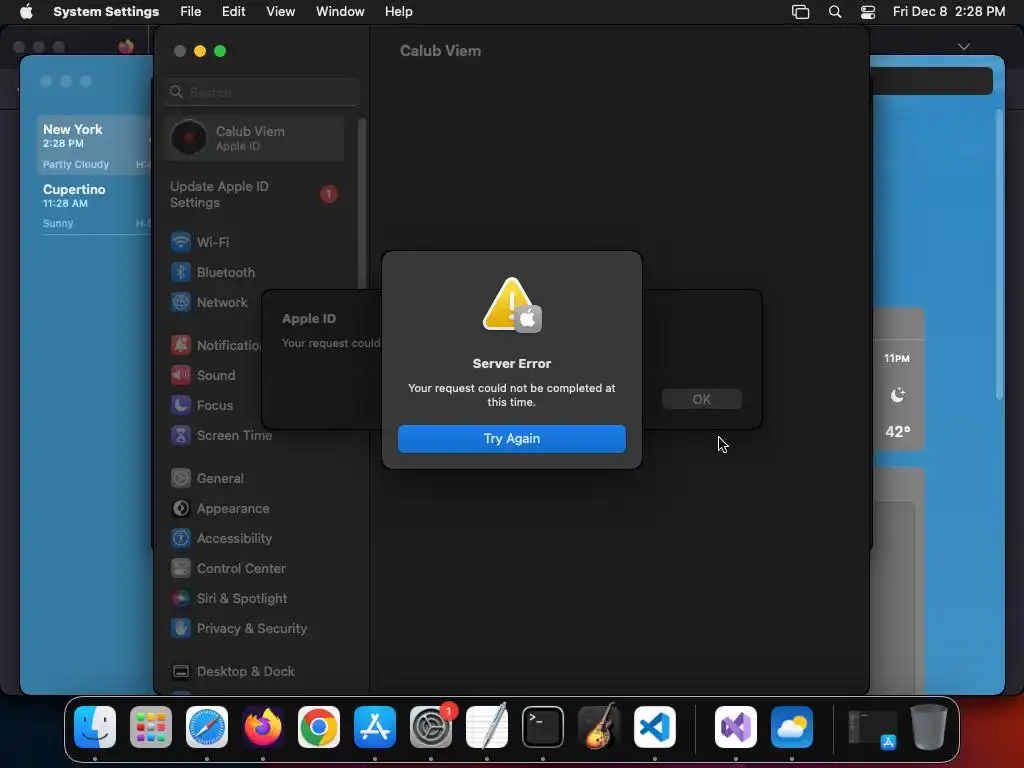Select Screen Time hourglass icon
Image resolution: width=1024 pixels, height=768 pixels.
coord(181,435)
